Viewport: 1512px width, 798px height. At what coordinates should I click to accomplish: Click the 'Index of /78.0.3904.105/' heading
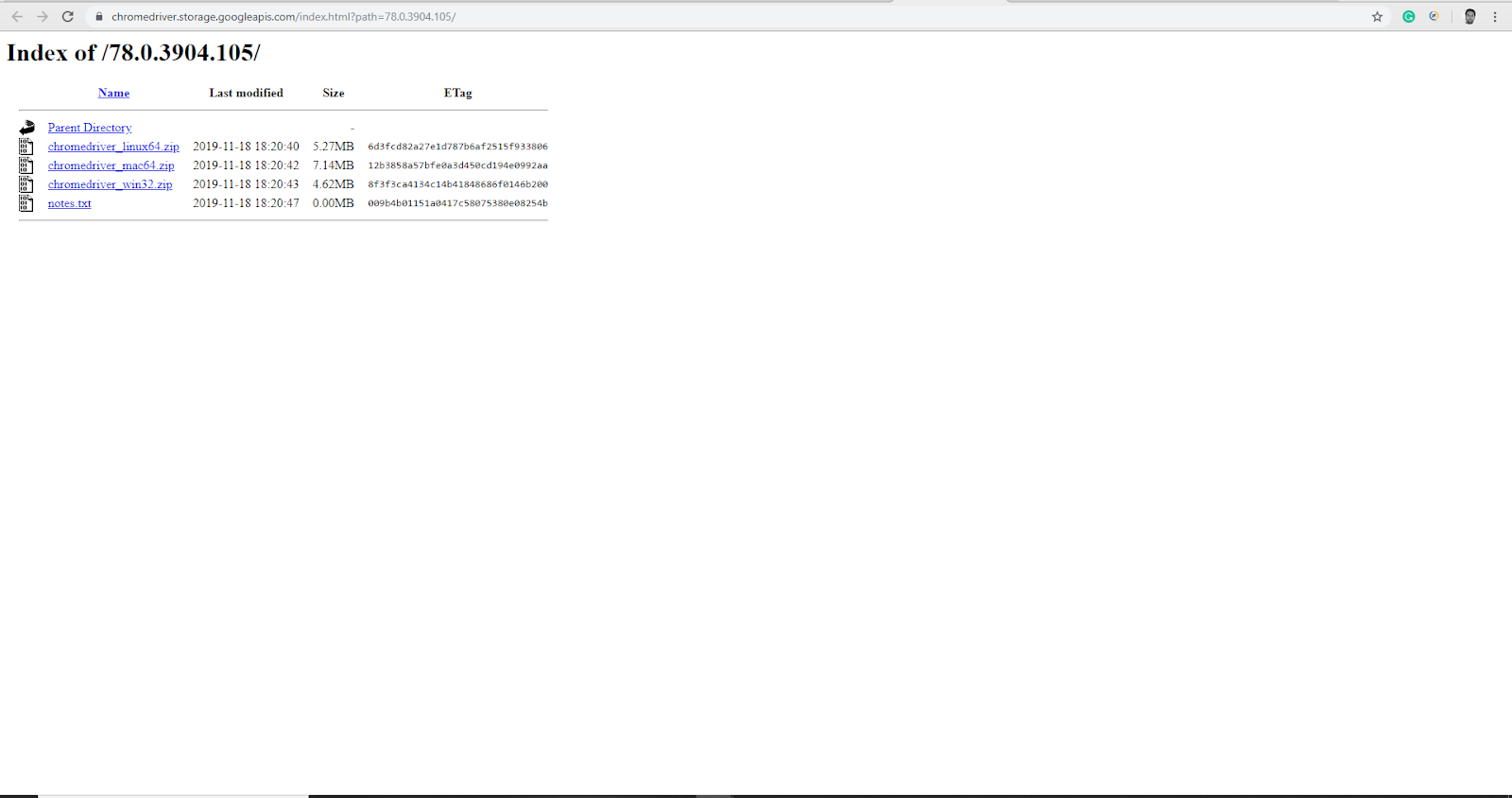tap(133, 53)
